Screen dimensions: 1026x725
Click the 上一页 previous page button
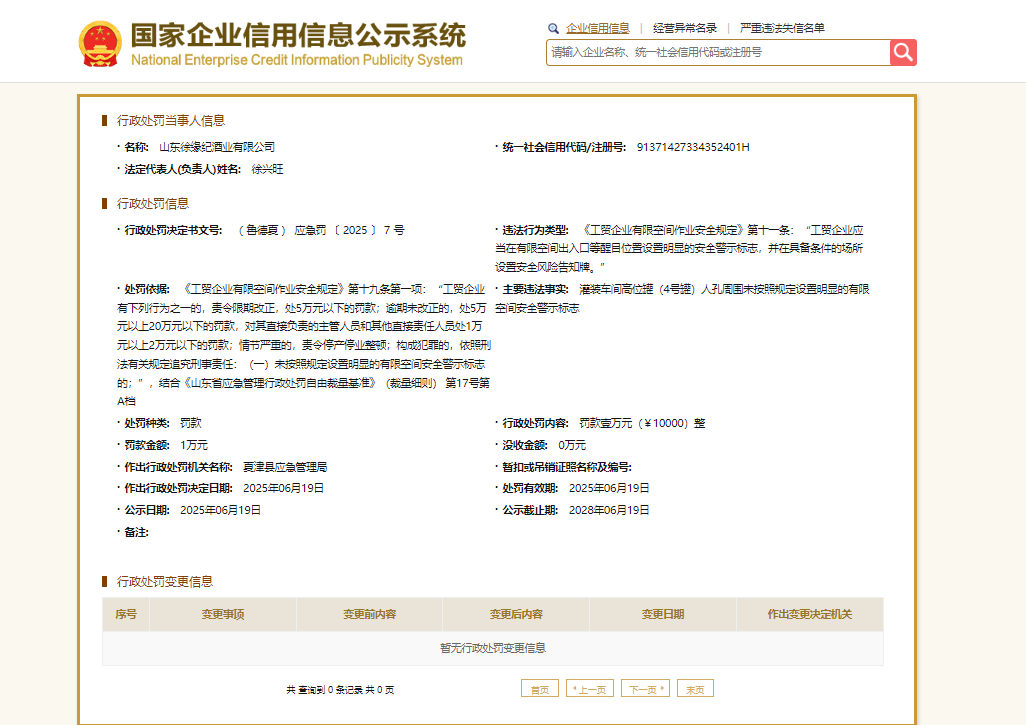590,689
